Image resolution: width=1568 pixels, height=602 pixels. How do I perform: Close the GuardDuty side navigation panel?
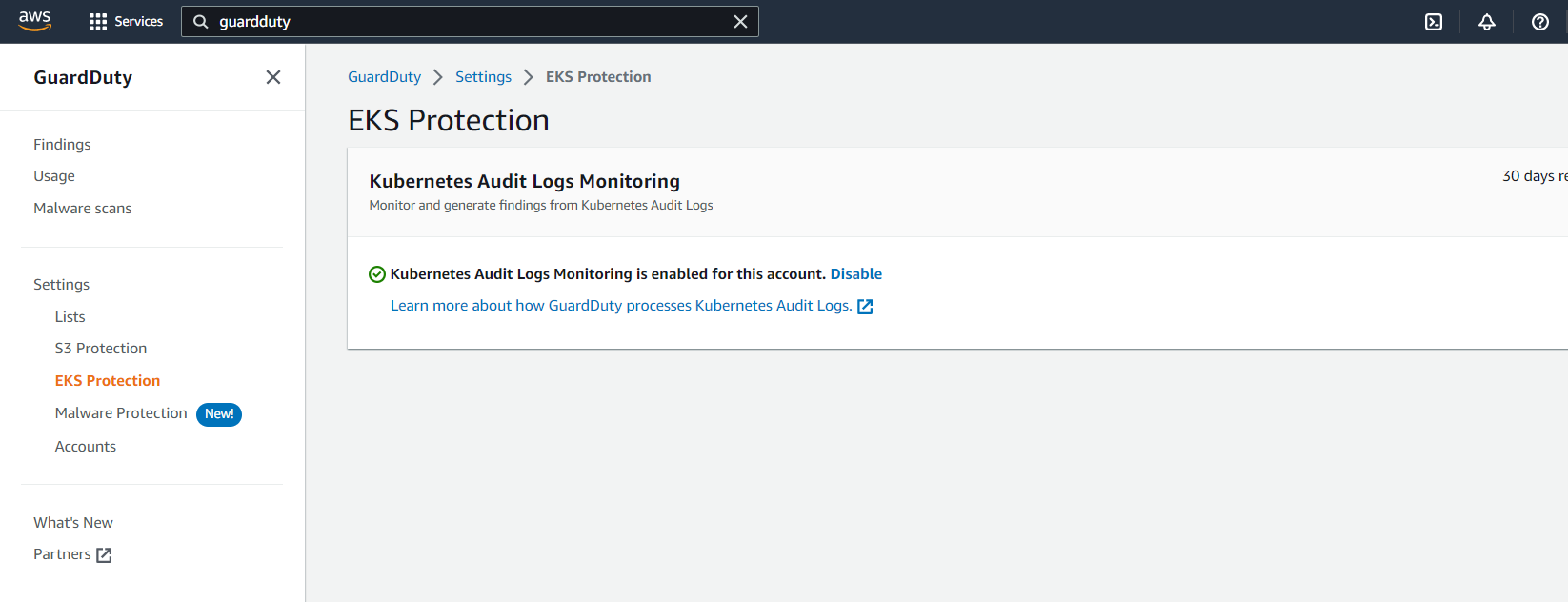(x=273, y=77)
